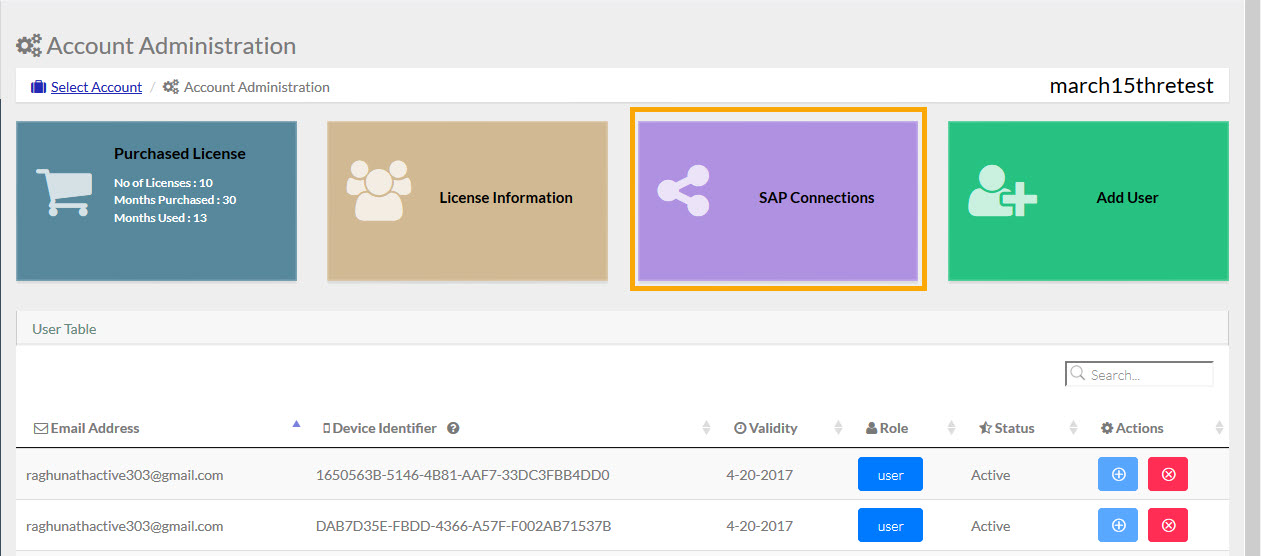Open the Select Account breadcrumb link
Viewport: 1261px width, 556px height.
[96, 87]
